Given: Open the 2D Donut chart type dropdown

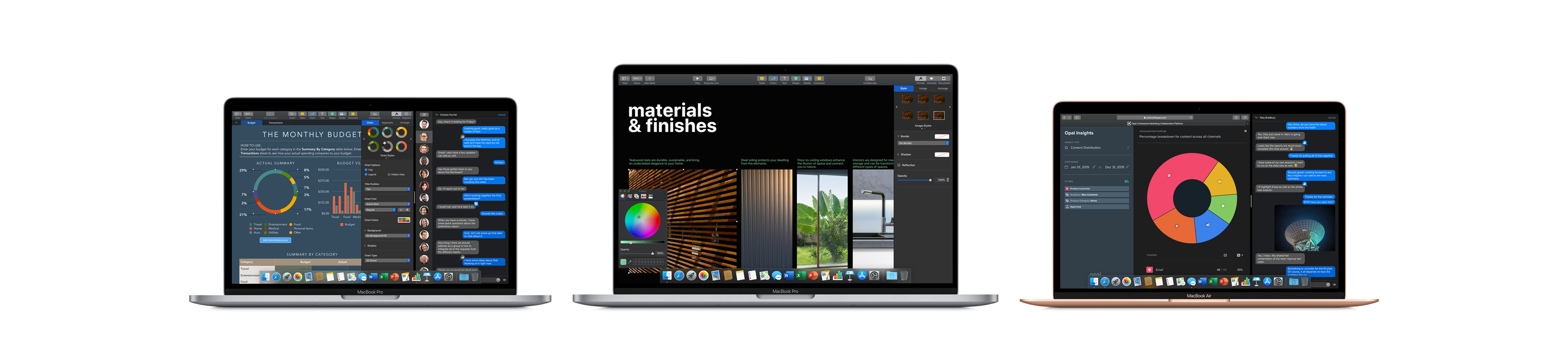Looking at the screenshot, I should [x=387, y=260].
